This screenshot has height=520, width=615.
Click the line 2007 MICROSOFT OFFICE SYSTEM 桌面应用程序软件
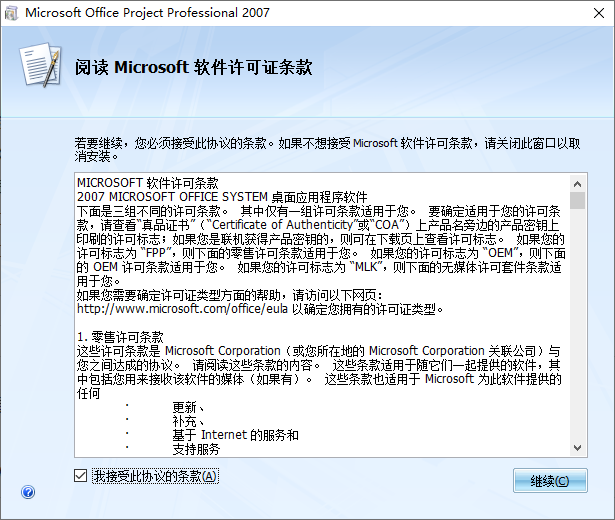coord(222,197)
